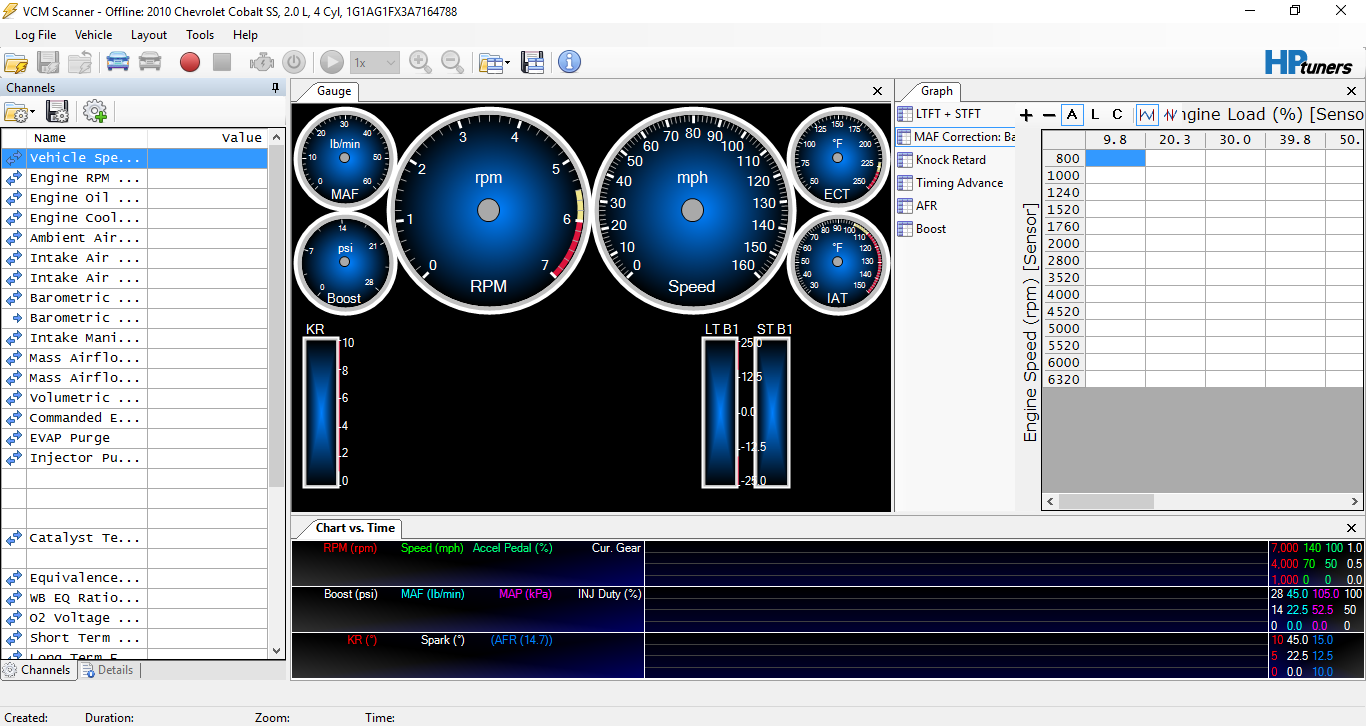
Task: Toggle pin on the Channels panel
Action: 276,88
